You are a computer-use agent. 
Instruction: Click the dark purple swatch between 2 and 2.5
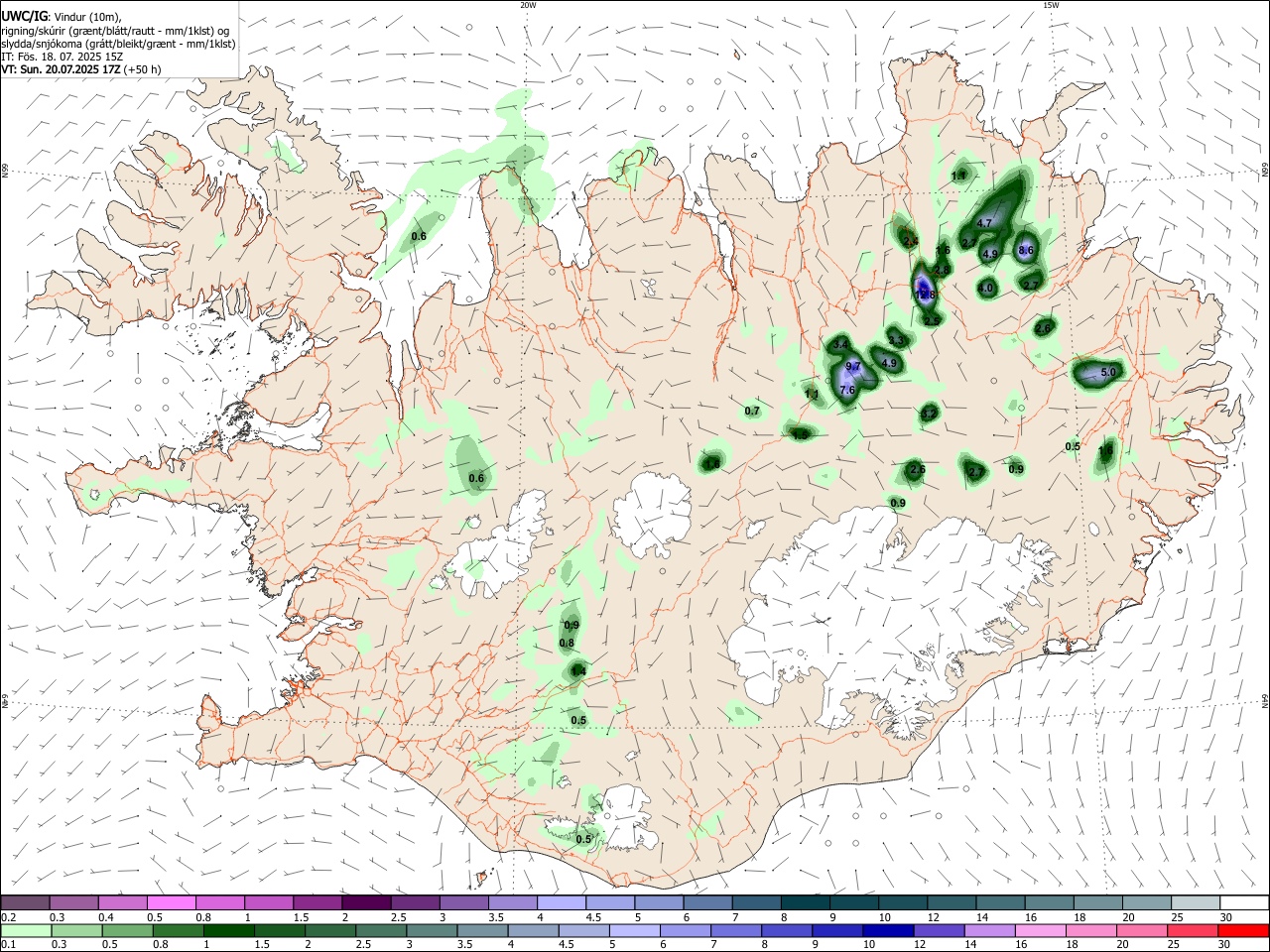pyautogui.click(x=366, y=902)
